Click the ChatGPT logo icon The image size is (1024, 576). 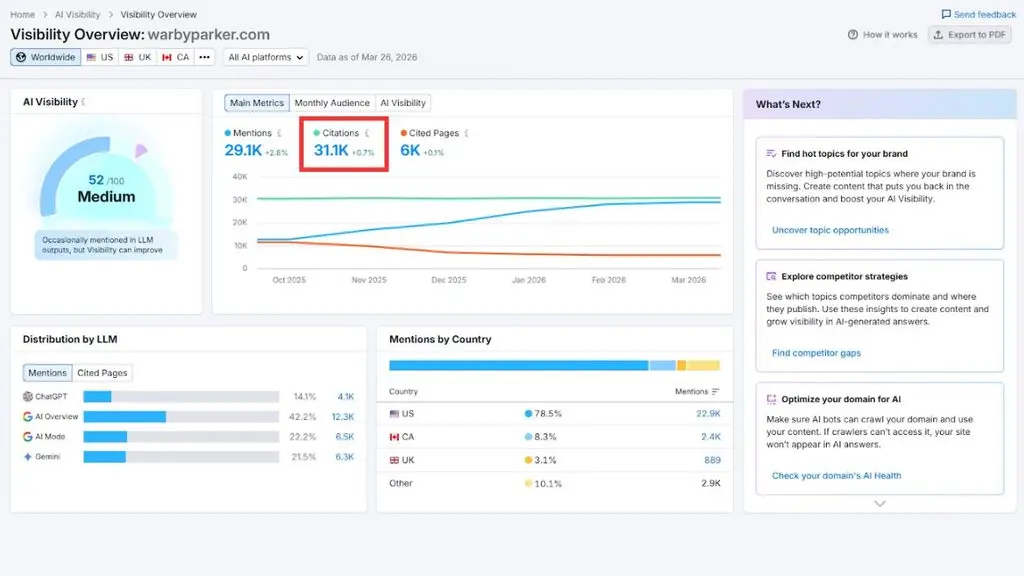point(27,396)
